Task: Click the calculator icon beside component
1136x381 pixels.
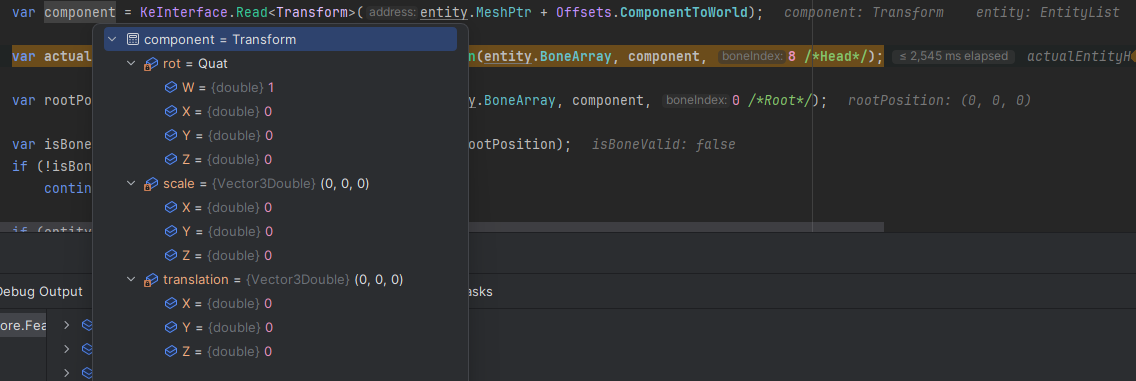Action: pyautogui.click(x=133, y=39)
